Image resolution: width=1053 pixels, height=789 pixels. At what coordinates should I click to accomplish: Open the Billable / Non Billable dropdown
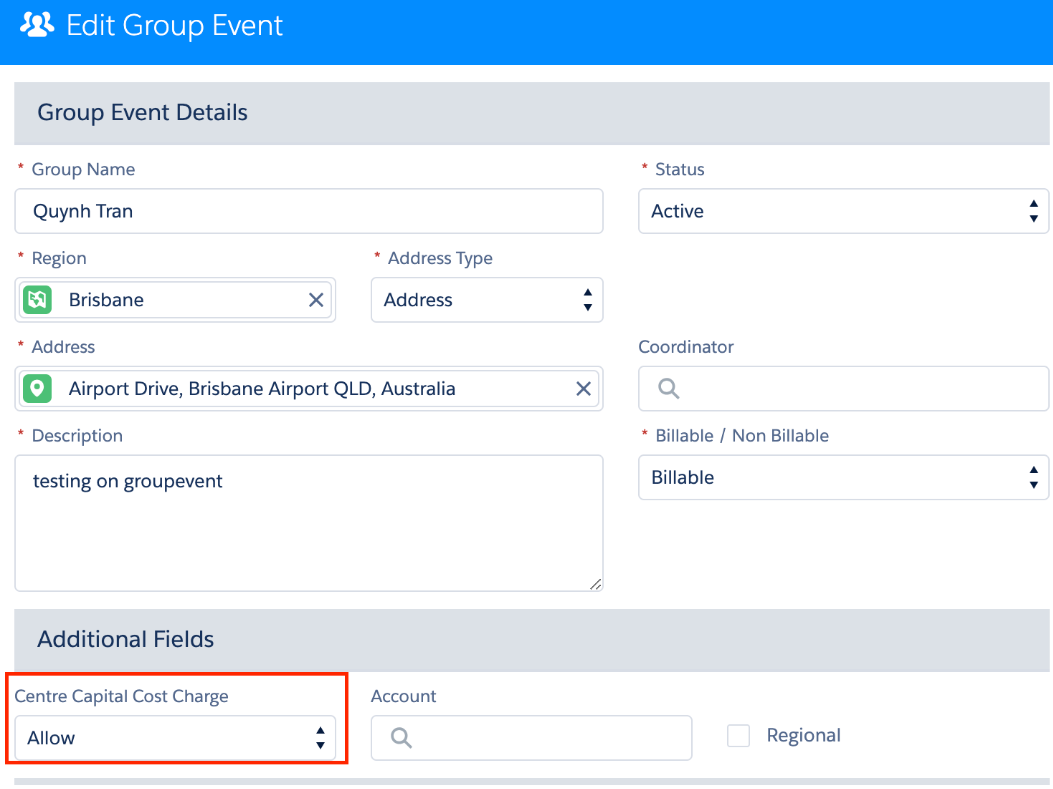pyautogui.click(x=842, y=478)
